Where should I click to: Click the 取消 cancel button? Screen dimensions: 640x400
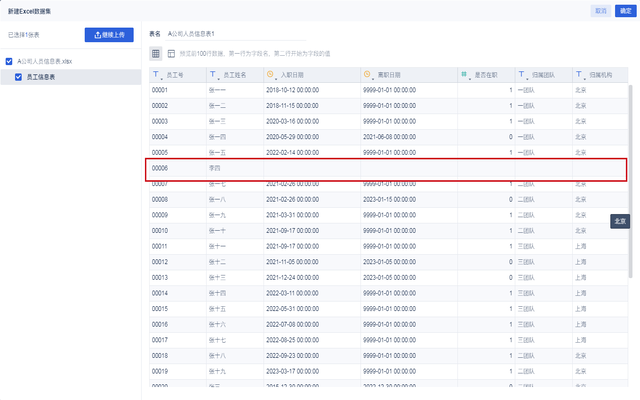(x=600, y=11)
